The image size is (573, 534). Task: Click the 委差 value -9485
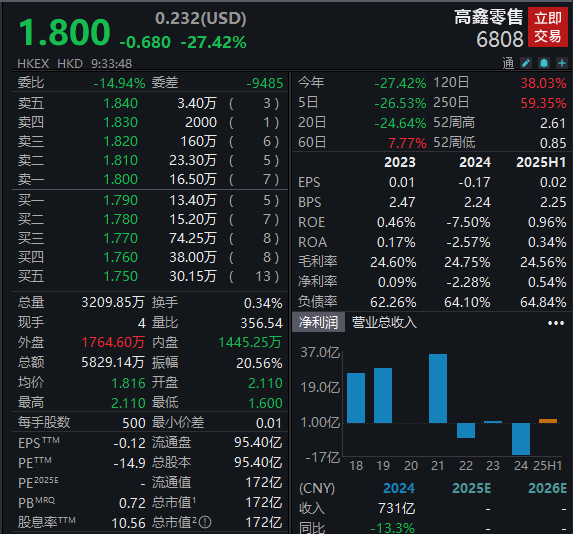pos(265,83)
